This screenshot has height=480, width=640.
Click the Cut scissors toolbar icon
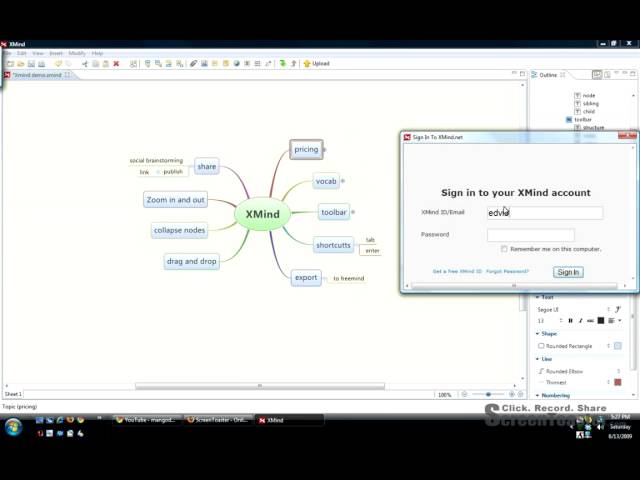(x=85, y=64)
